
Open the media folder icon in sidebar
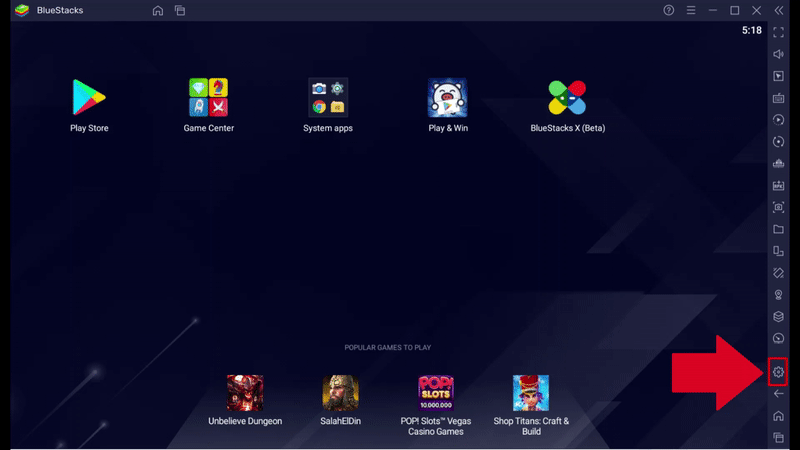coord(778,229)
